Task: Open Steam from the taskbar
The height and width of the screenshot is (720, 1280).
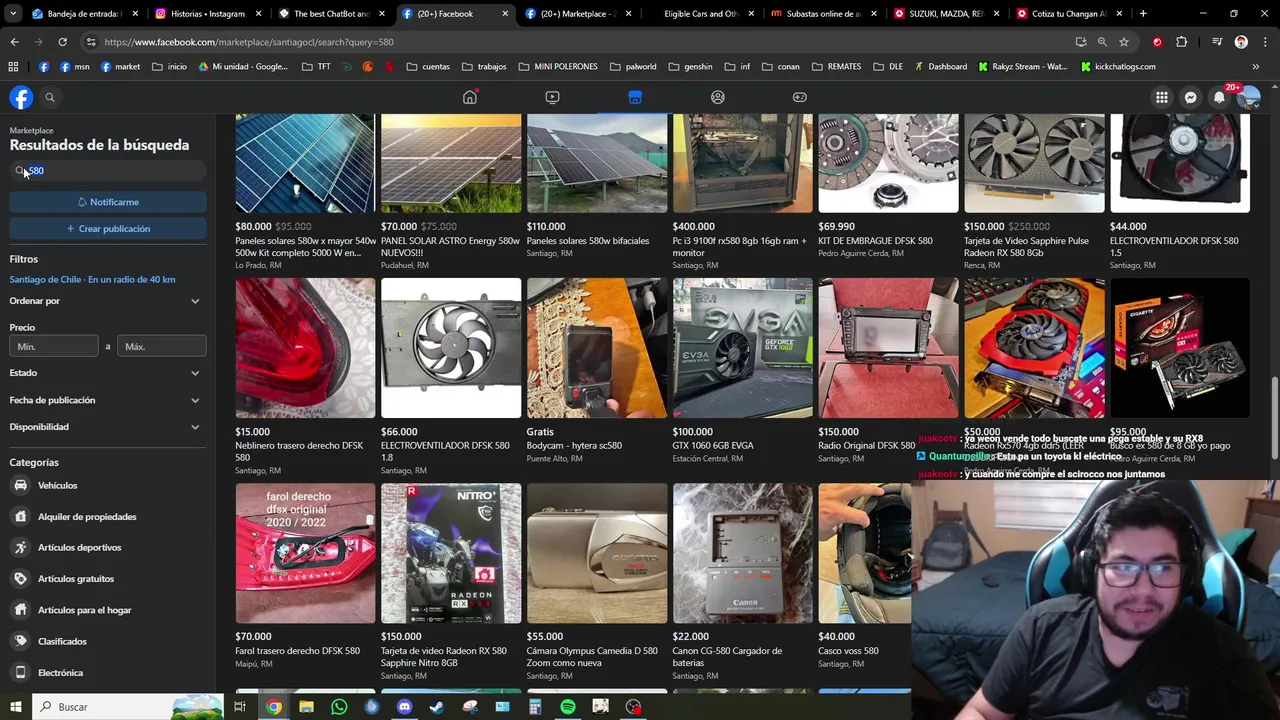Action: pos(437,707)
